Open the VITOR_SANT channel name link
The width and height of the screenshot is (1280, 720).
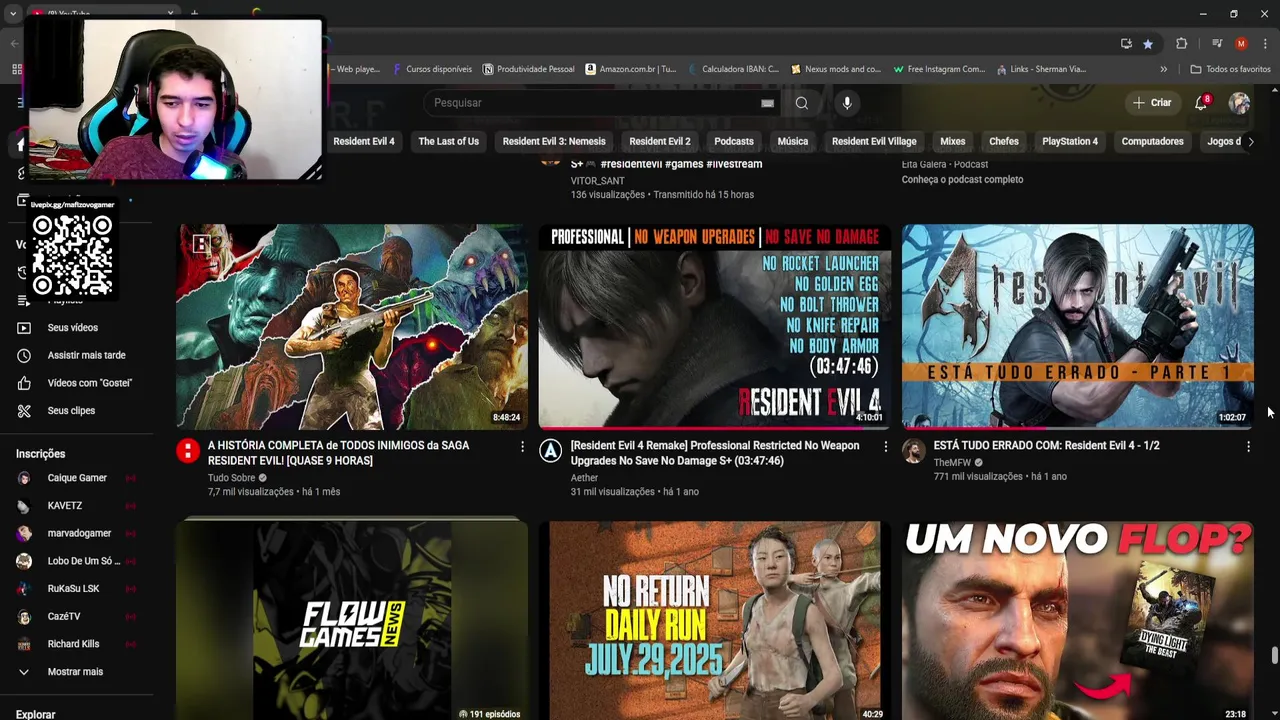click(597, 181)
